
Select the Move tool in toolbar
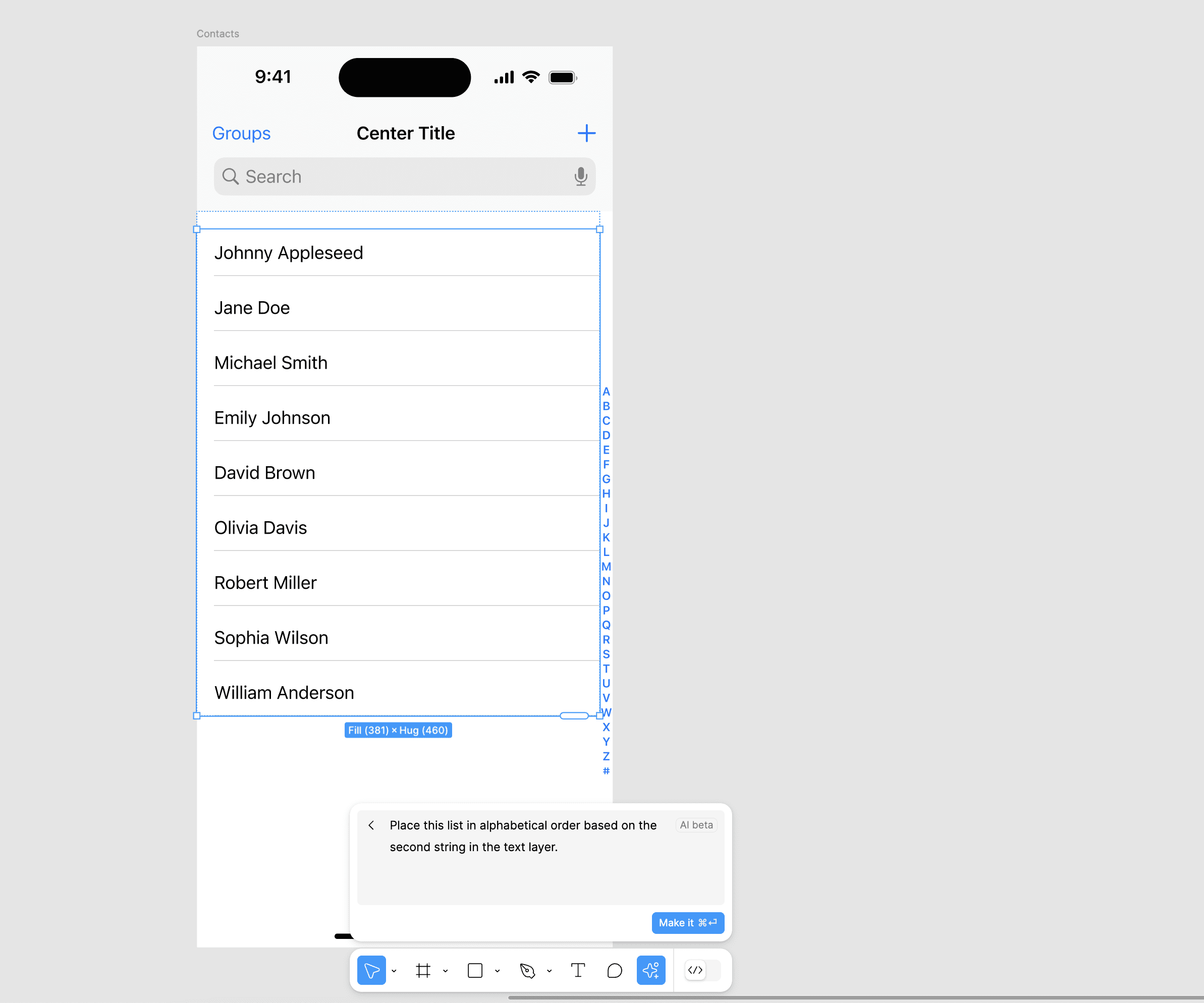click(x=371, y=970)
